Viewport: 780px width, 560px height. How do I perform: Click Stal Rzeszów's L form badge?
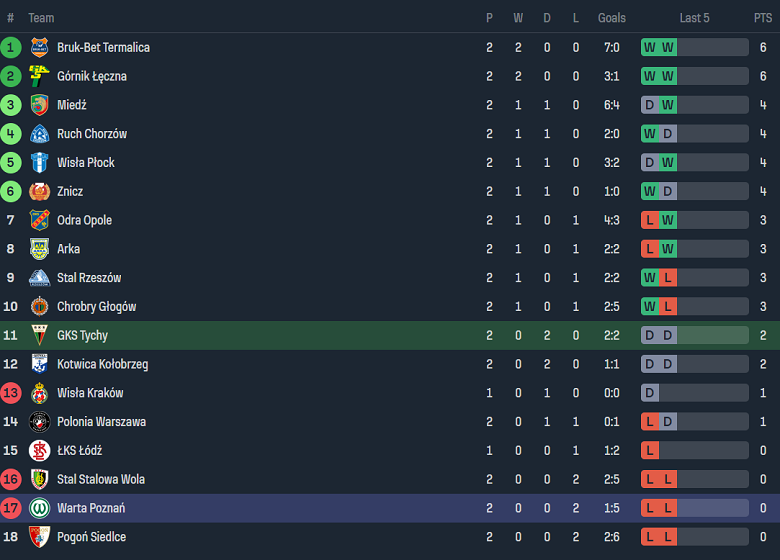pyautogui.click(x=668, y=278)
